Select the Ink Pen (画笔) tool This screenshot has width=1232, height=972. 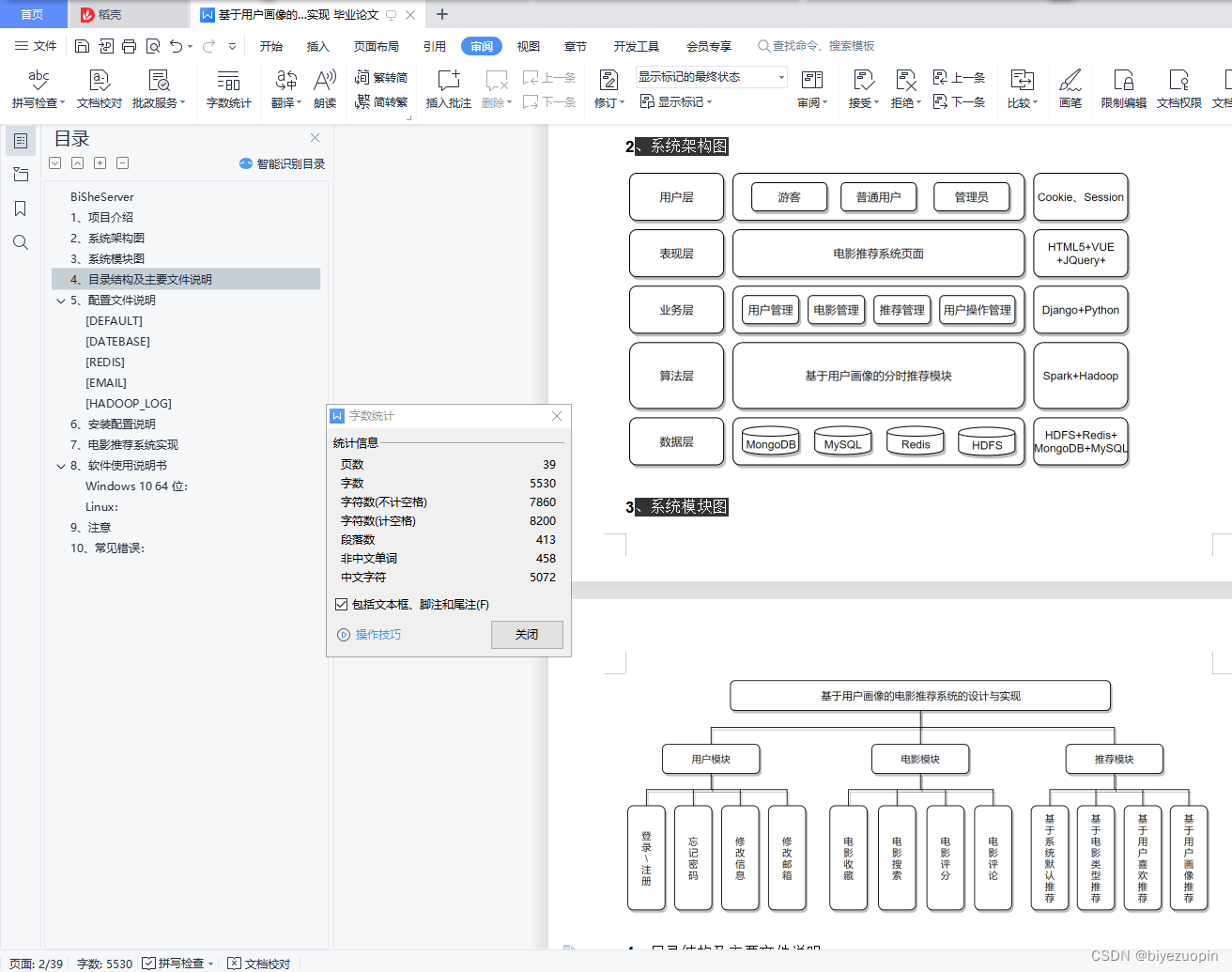[x=1070, y=89]
